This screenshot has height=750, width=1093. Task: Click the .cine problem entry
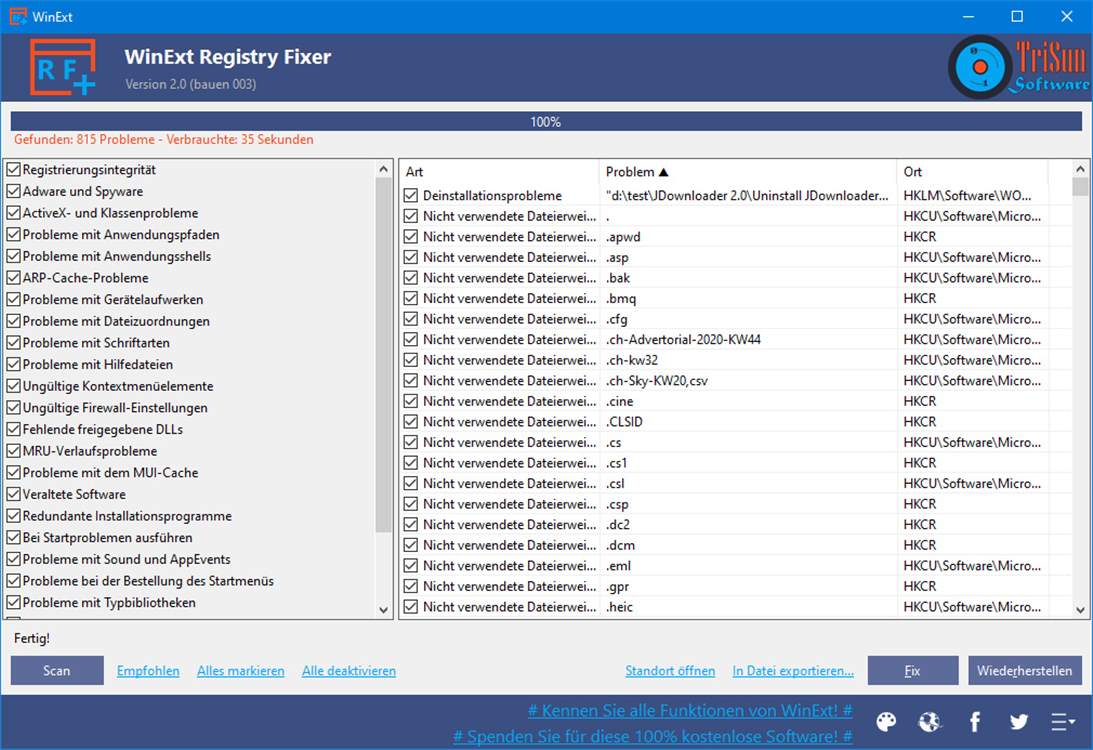pyautogui.click(x=620, y=401)
